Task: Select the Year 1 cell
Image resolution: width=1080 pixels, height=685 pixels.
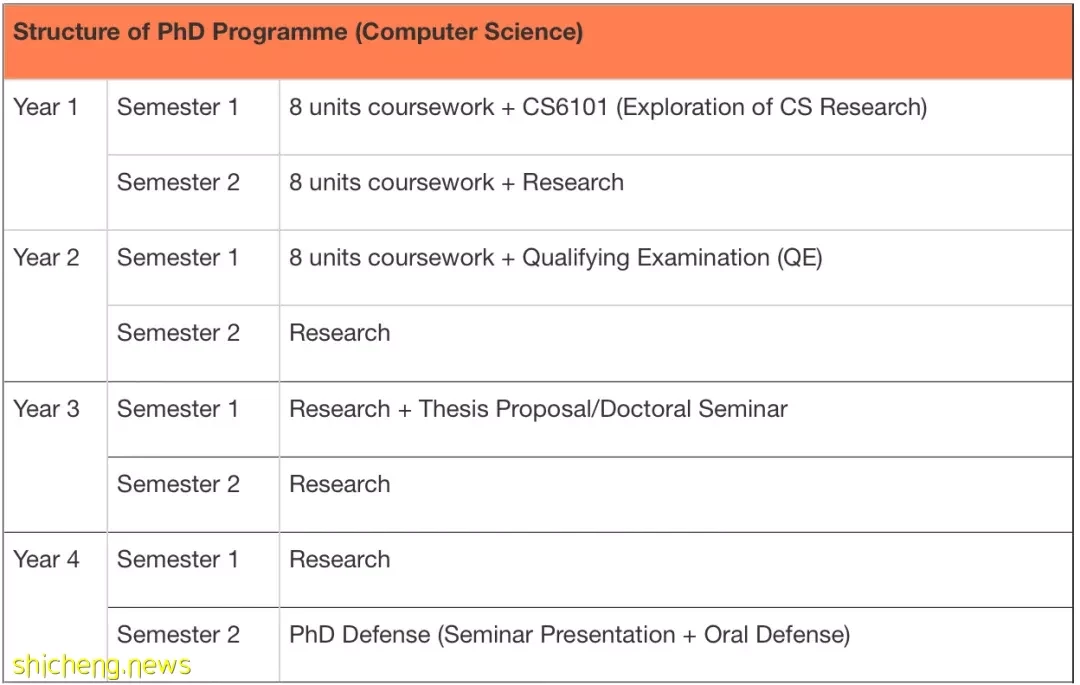Action: click(55, 155)
